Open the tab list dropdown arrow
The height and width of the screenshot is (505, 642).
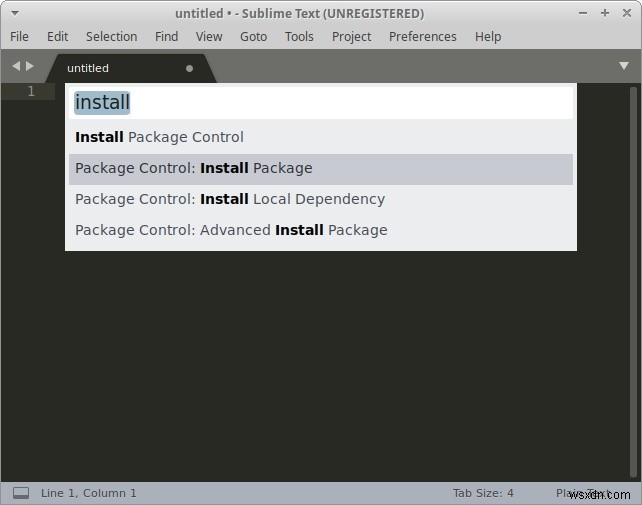coord(624,66)
